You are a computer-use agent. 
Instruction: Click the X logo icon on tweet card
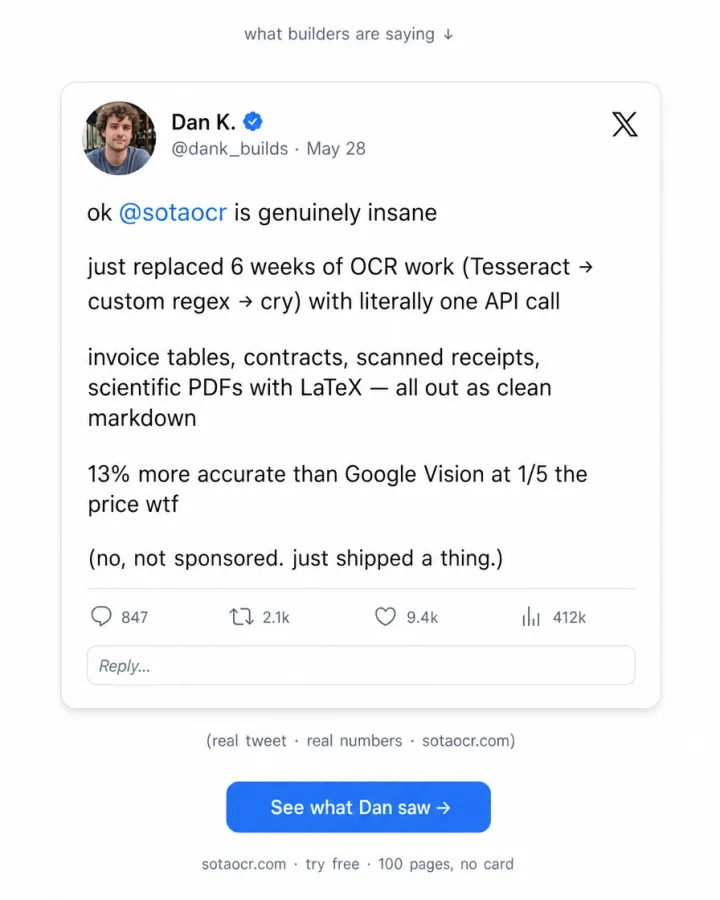625,125
